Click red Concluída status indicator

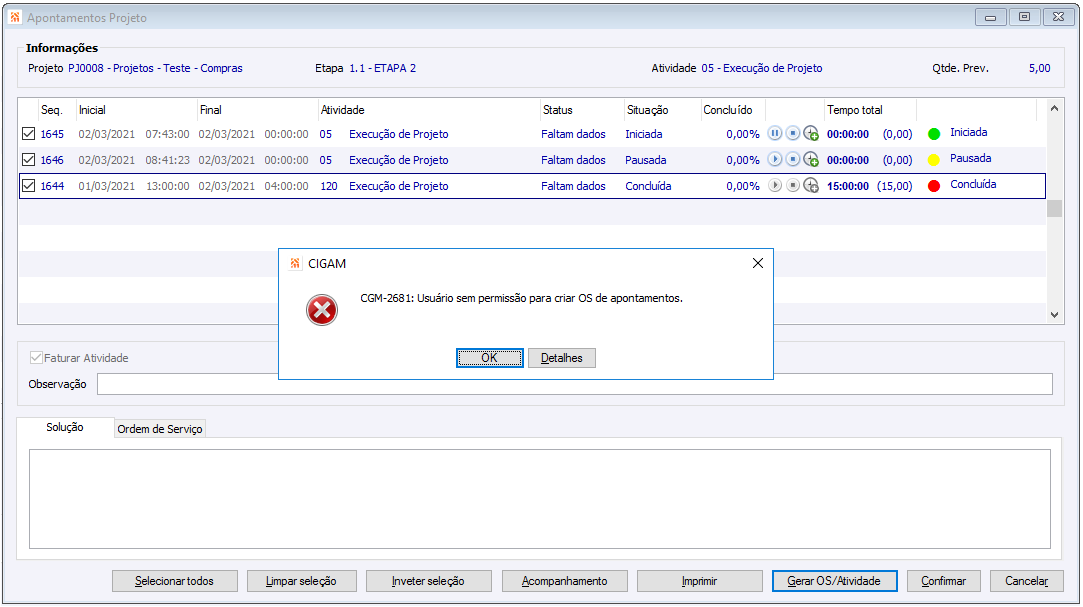click(x=934, y=186)
